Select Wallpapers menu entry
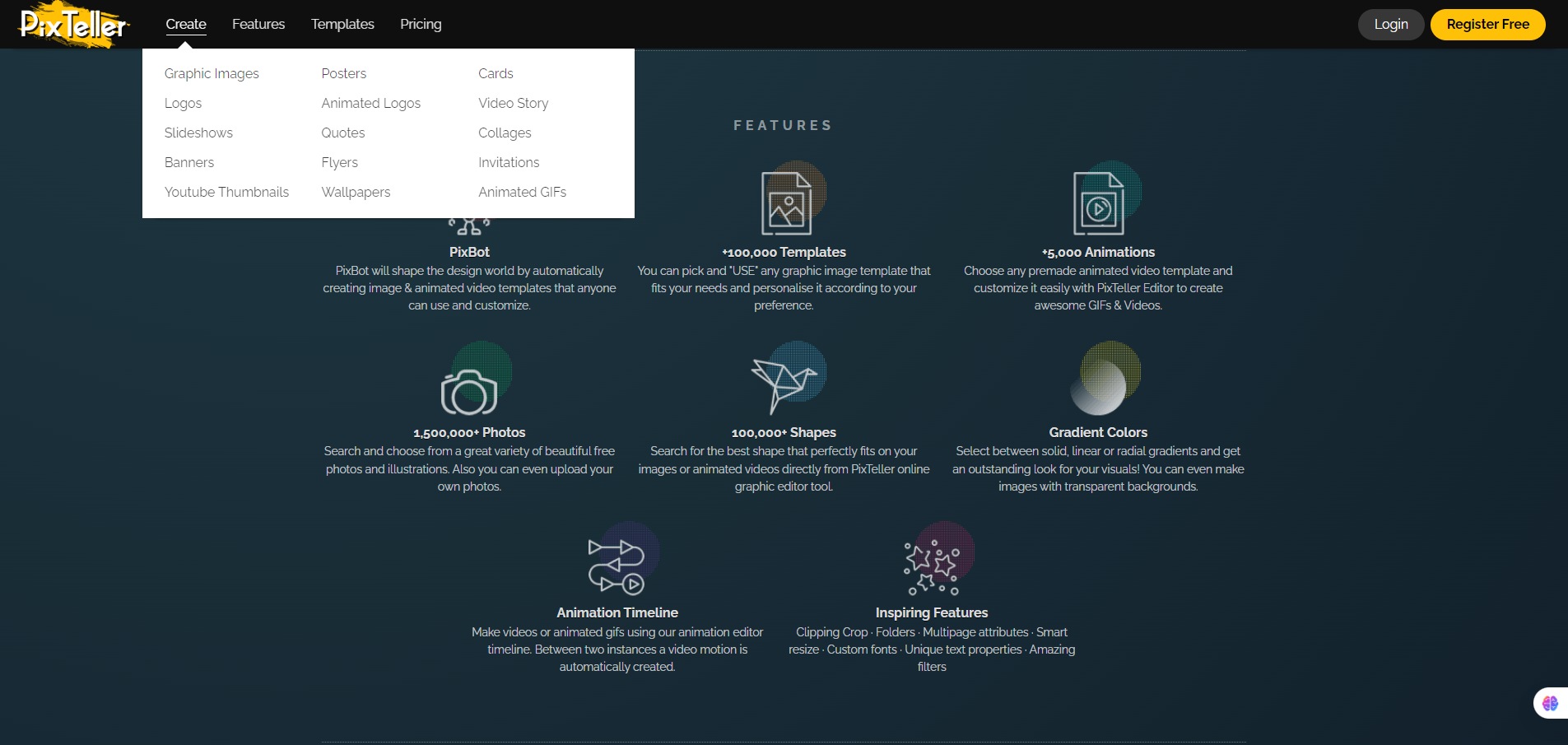This screenshot has height=745, width=1568. pos(356,192)
